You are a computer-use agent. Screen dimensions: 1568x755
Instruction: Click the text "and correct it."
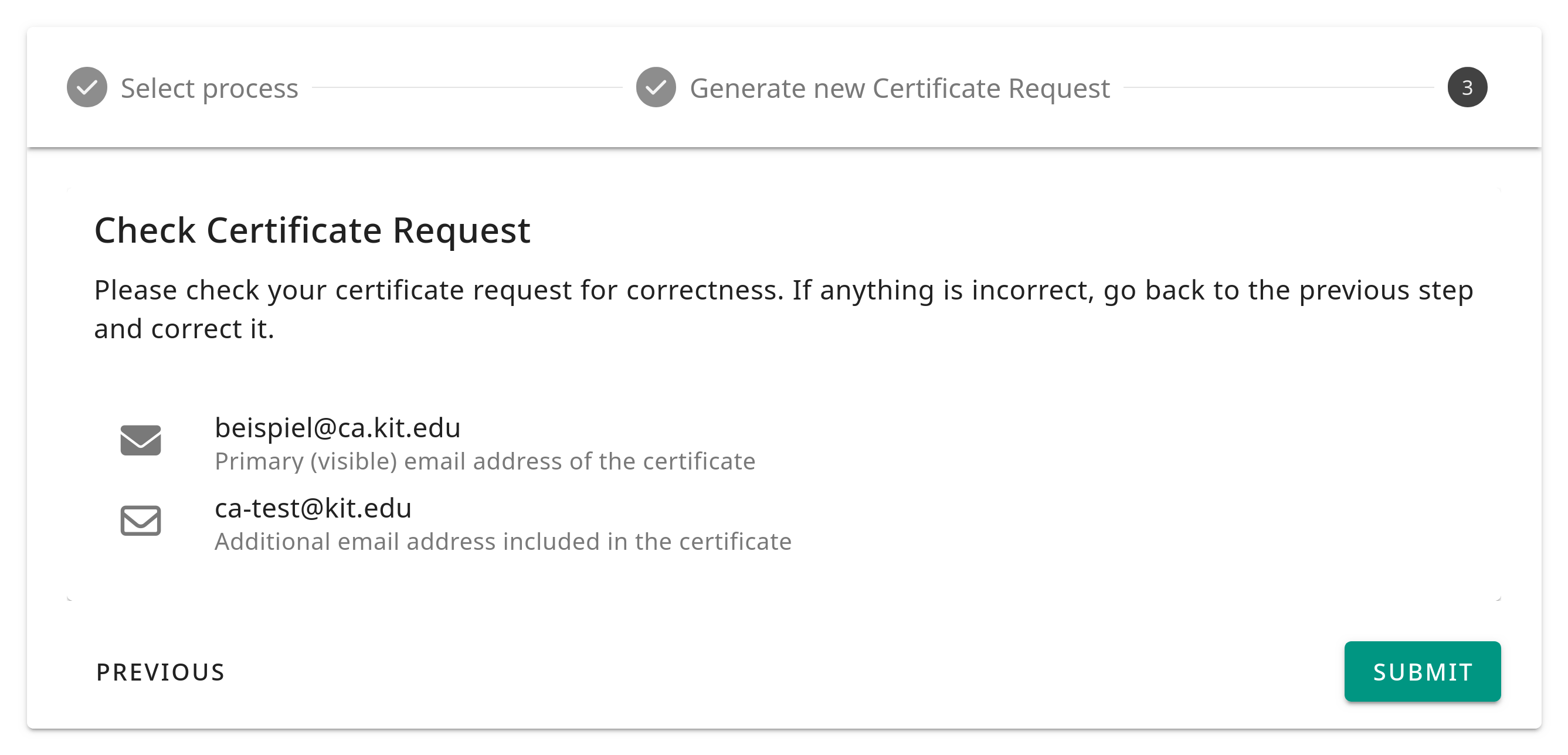184,329
